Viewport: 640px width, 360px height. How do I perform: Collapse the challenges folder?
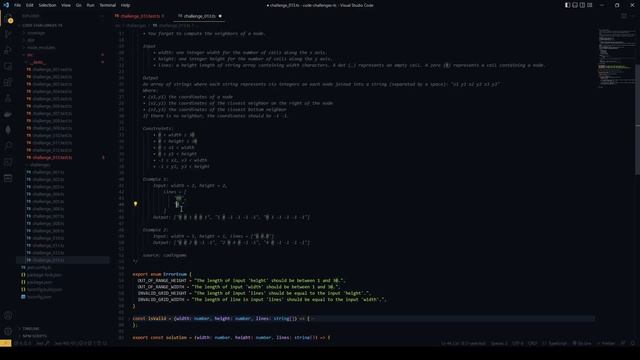point(40,165)
